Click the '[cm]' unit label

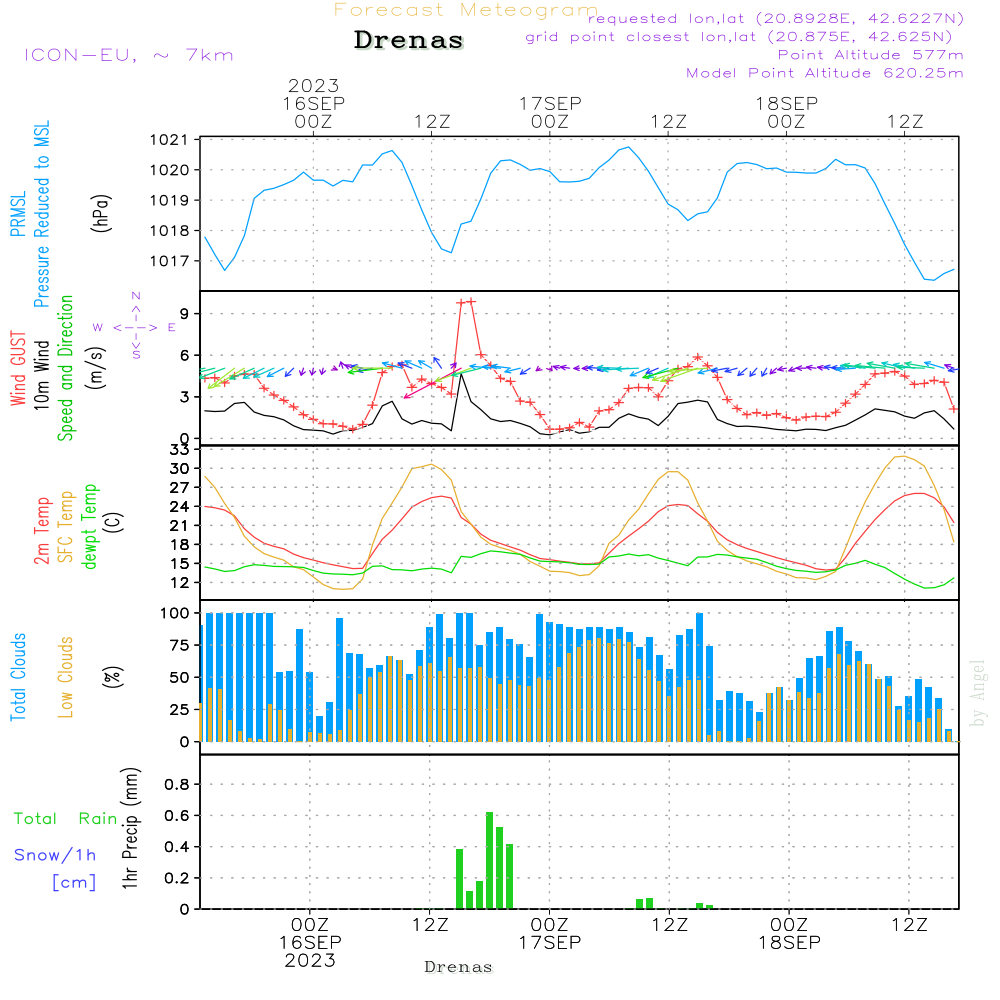click(74, 882)
